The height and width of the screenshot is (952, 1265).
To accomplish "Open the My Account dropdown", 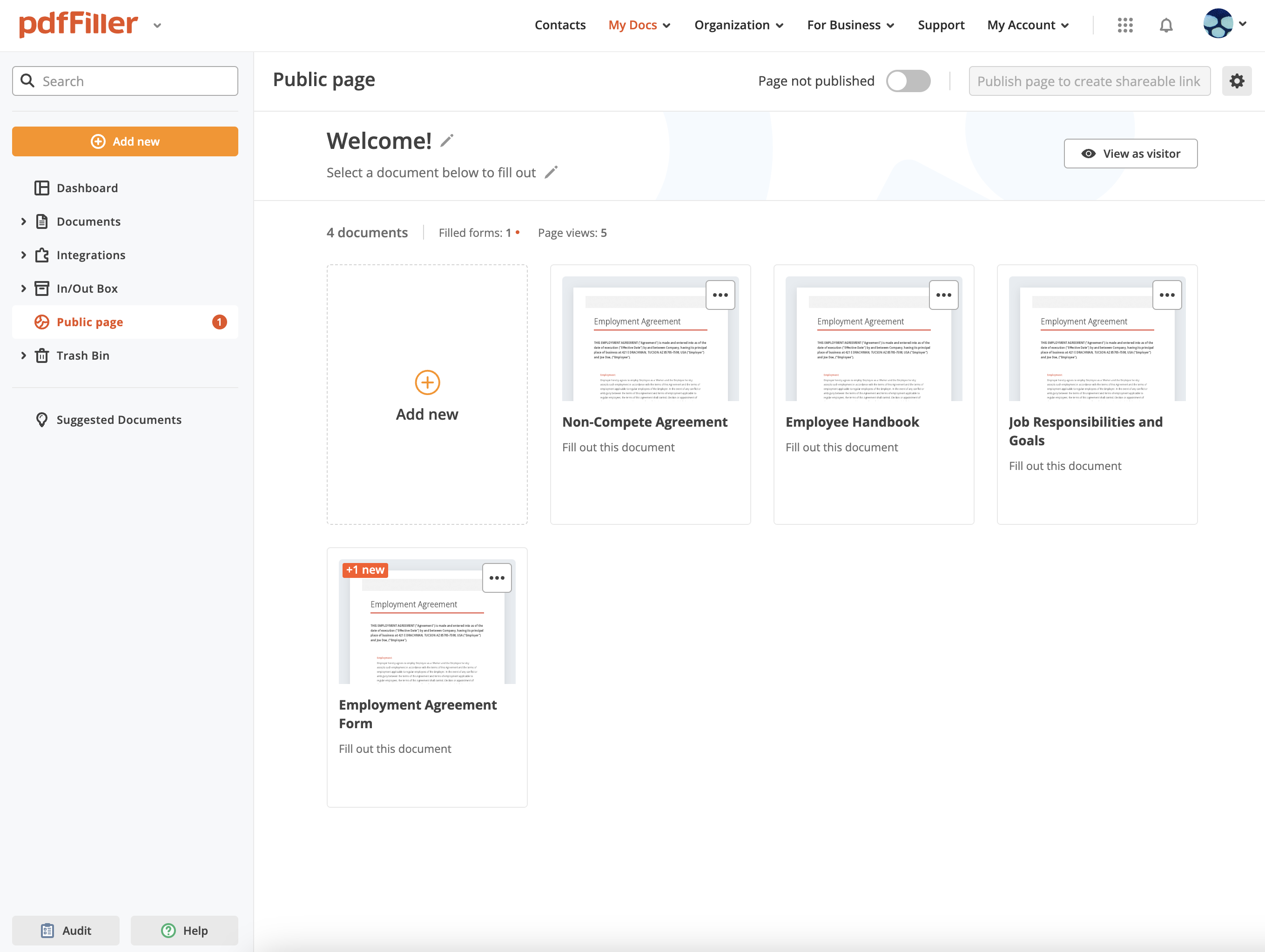I will pos(1027,25).
